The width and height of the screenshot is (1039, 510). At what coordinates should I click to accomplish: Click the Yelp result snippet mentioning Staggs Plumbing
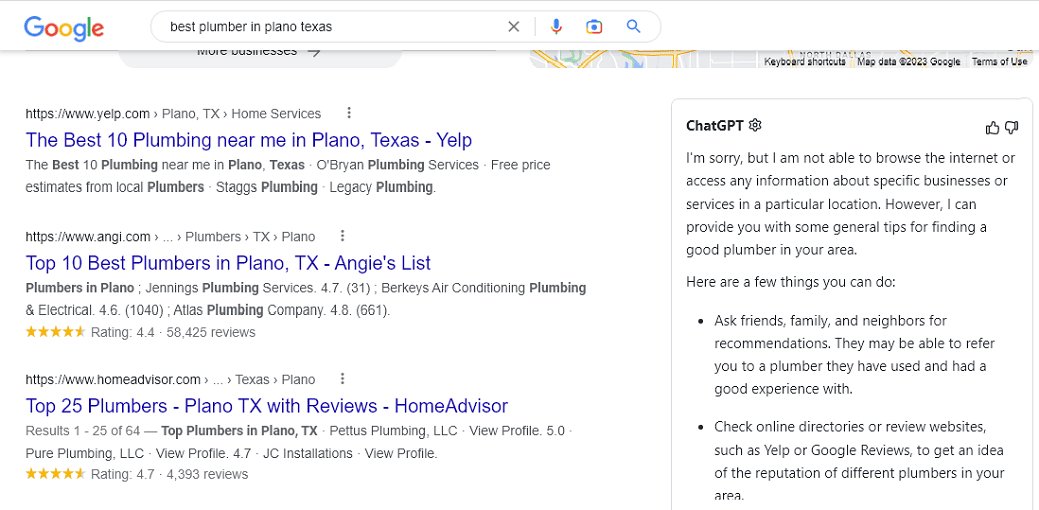[288, 176]
